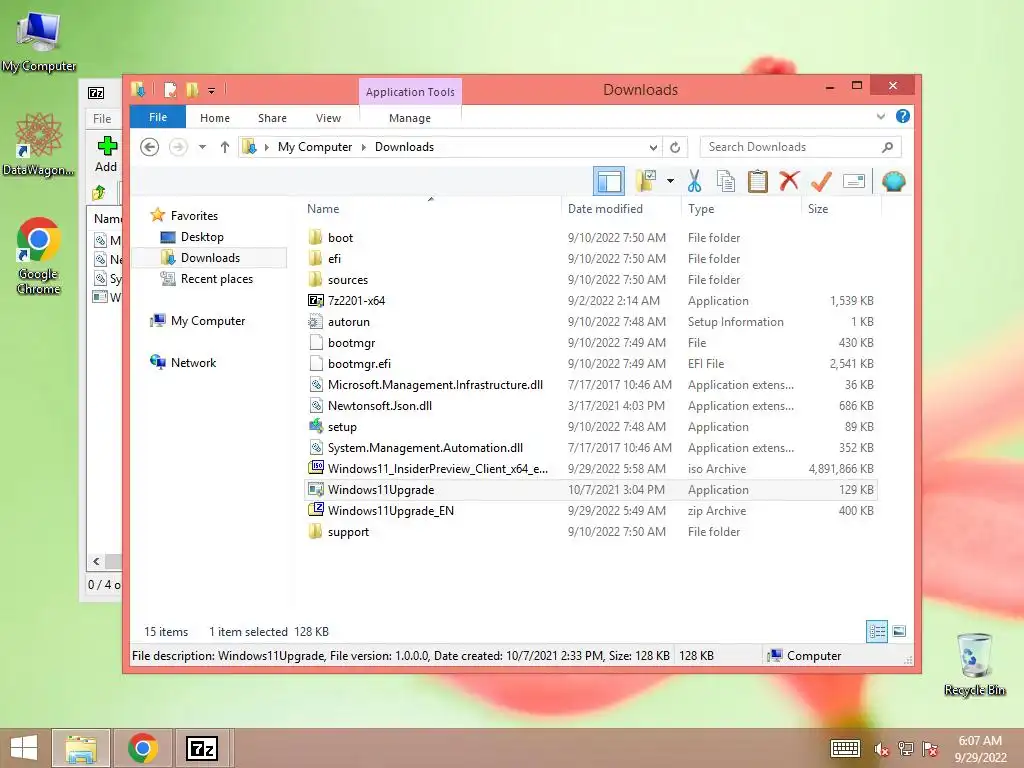Go up one level with Up arrow
Screen dimensions: 1024x768
pos(225,147)
